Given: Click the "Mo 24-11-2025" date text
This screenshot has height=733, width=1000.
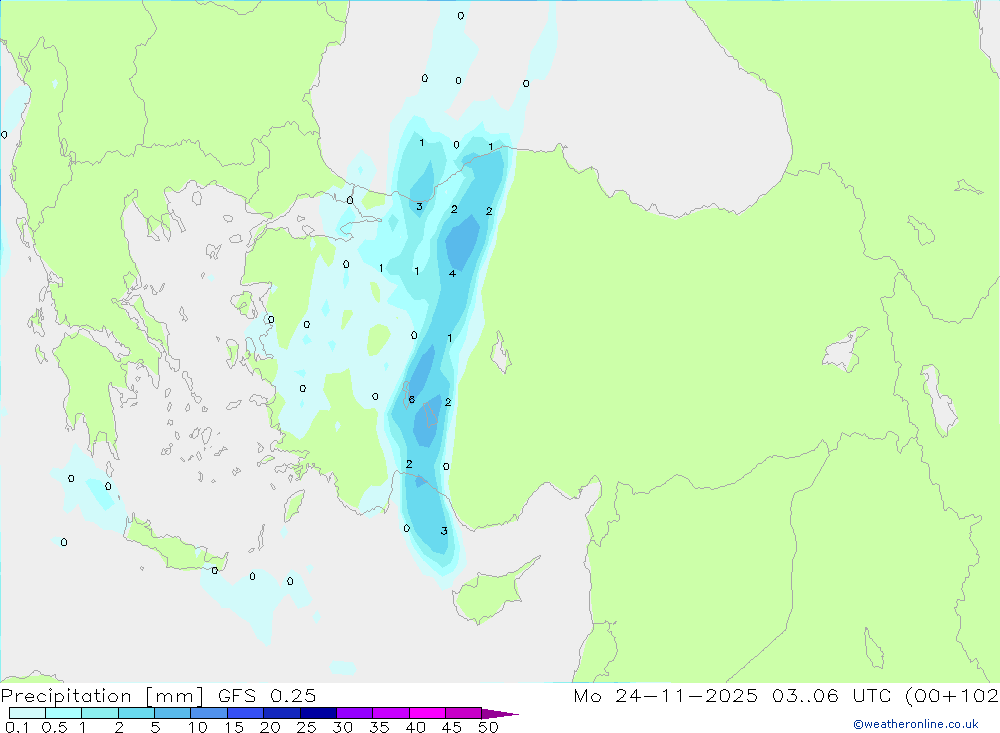Looking at the screenshot, I should 666,695.
